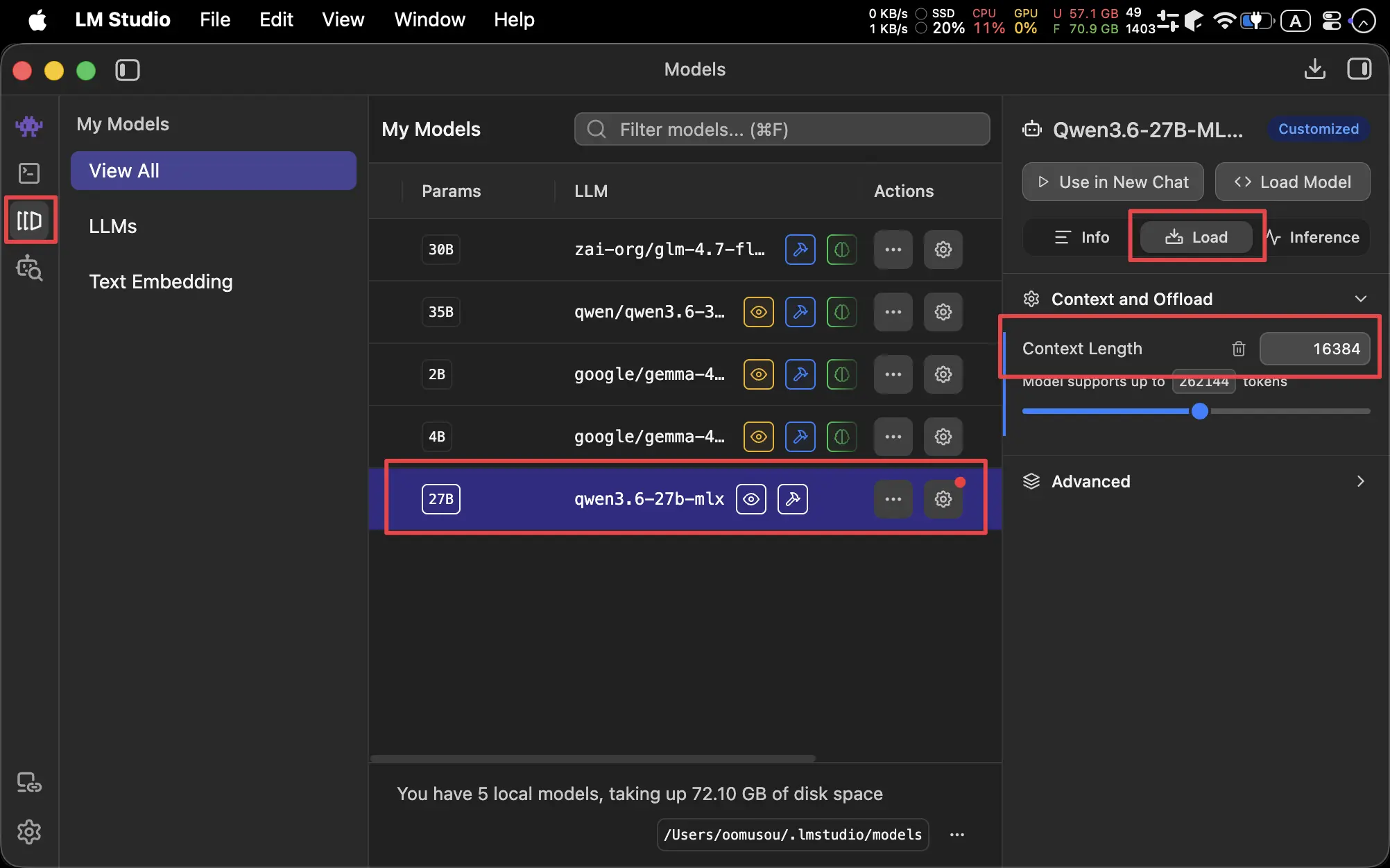This screenshot has height=868, width=1390.
Task: Click the Customized badge
Action: (1319, 129)
